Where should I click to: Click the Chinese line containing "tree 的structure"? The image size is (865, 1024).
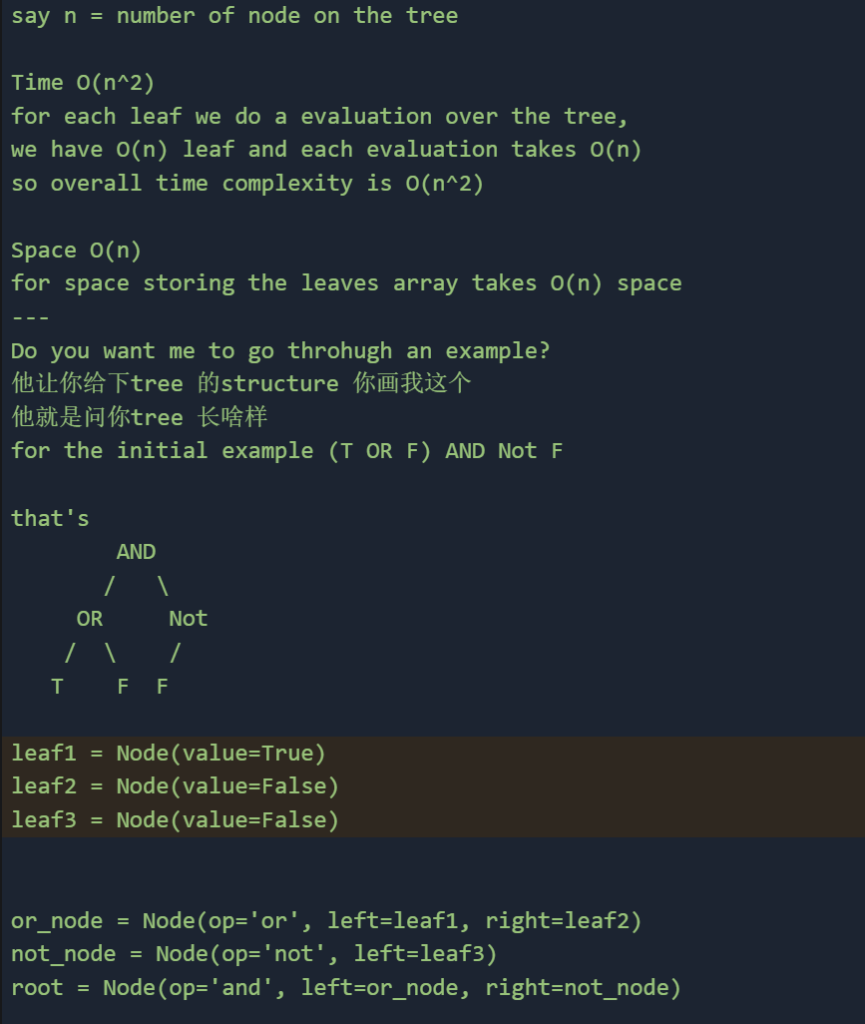click(x=240, y=384)
